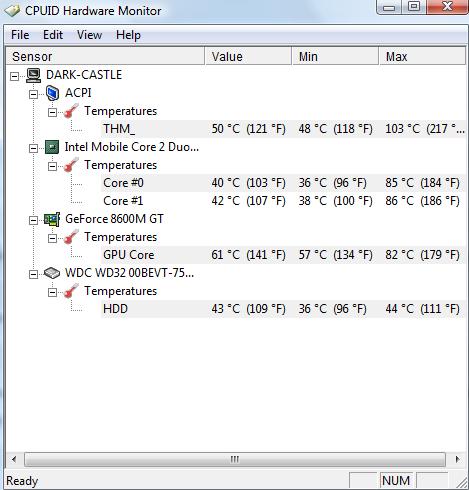
Task: Click the GeForce 8600M GT graphics card icon
Action: (x=52, y=219)
